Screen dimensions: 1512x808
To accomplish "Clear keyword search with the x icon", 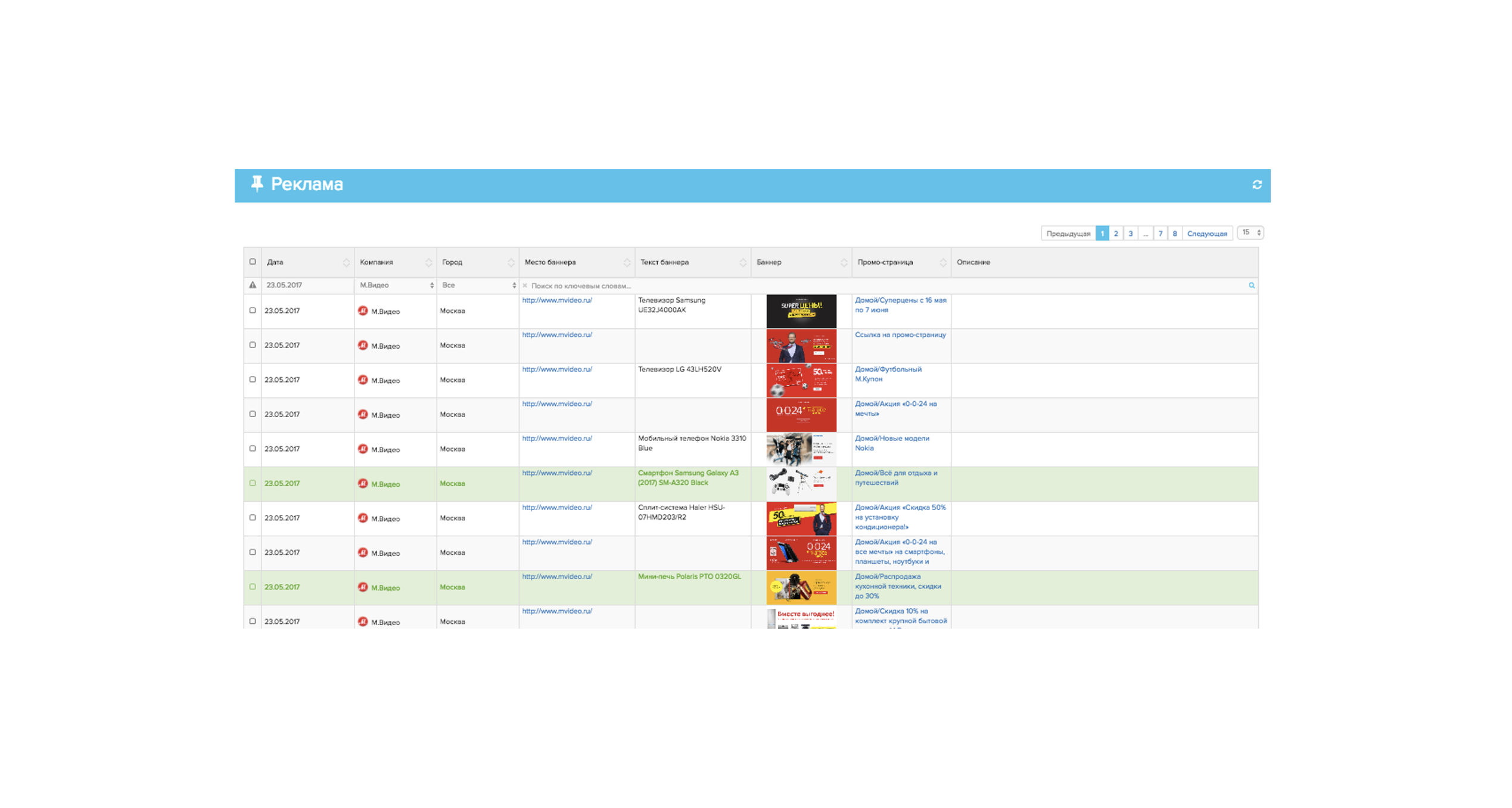I will [x=525, y=286].
